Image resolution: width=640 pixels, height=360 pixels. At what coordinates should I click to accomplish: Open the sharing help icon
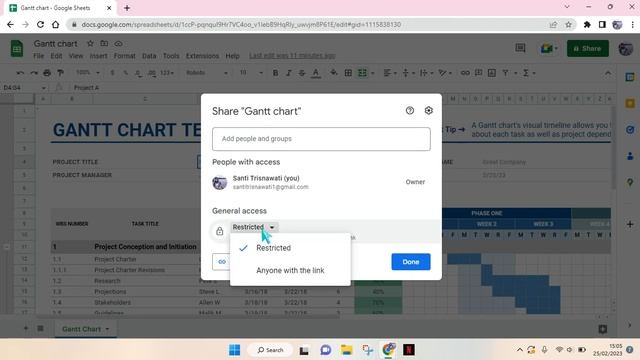[x=410, y=111]
